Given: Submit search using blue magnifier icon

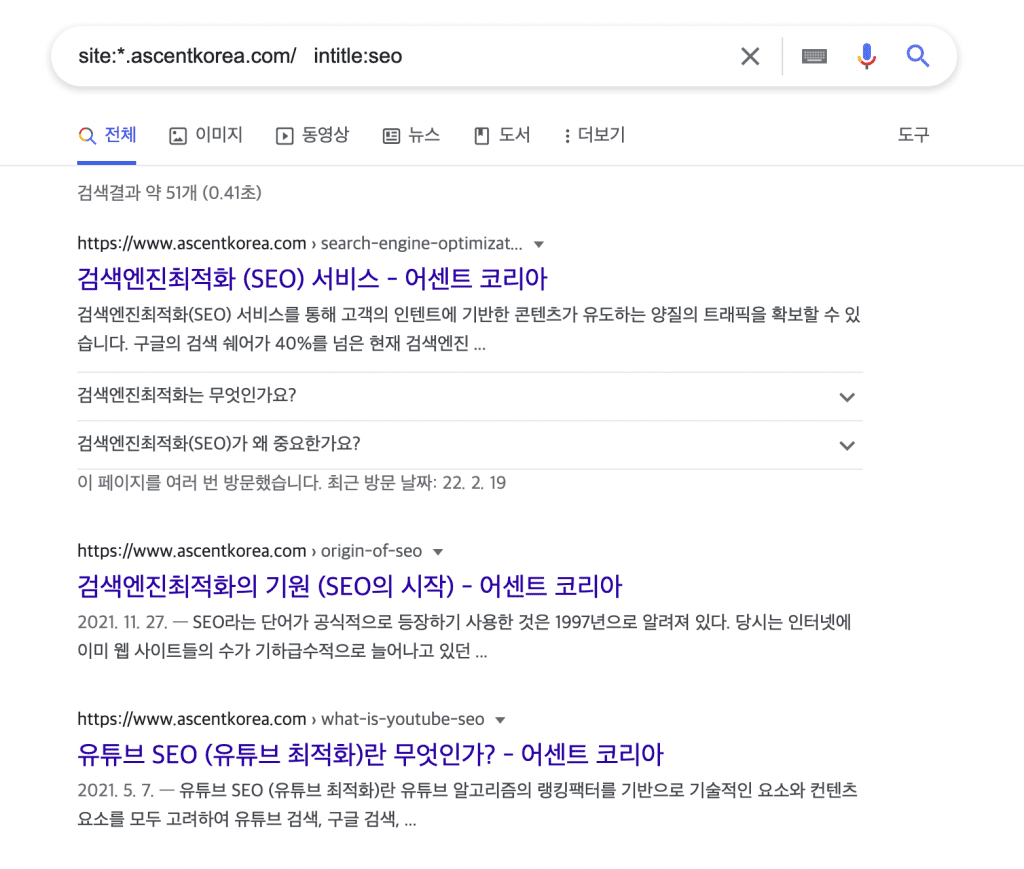Looking at the screenshot, I should point(918,56).
